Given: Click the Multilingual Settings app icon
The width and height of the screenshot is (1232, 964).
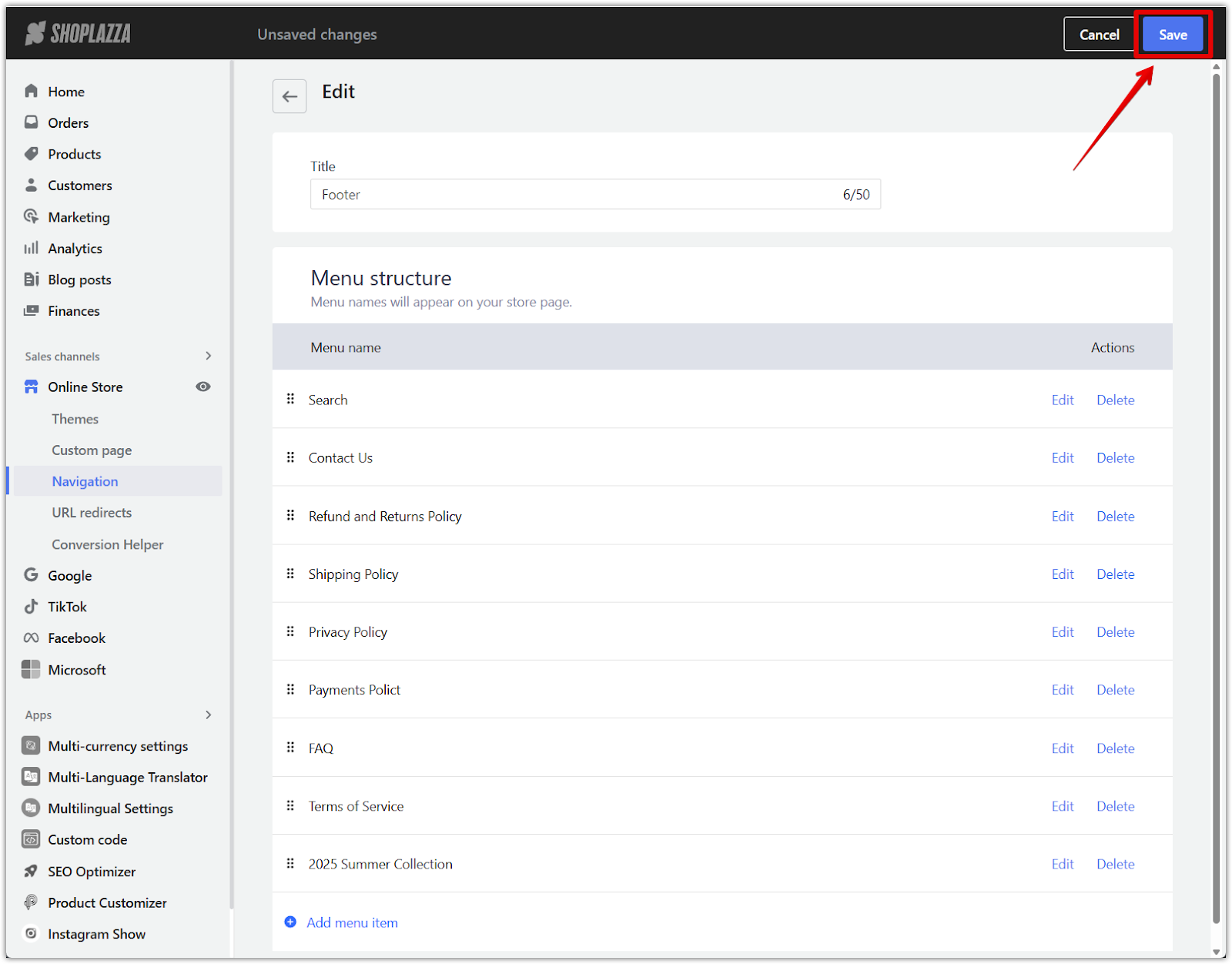Looking at the screenshot, I should 31,808.
